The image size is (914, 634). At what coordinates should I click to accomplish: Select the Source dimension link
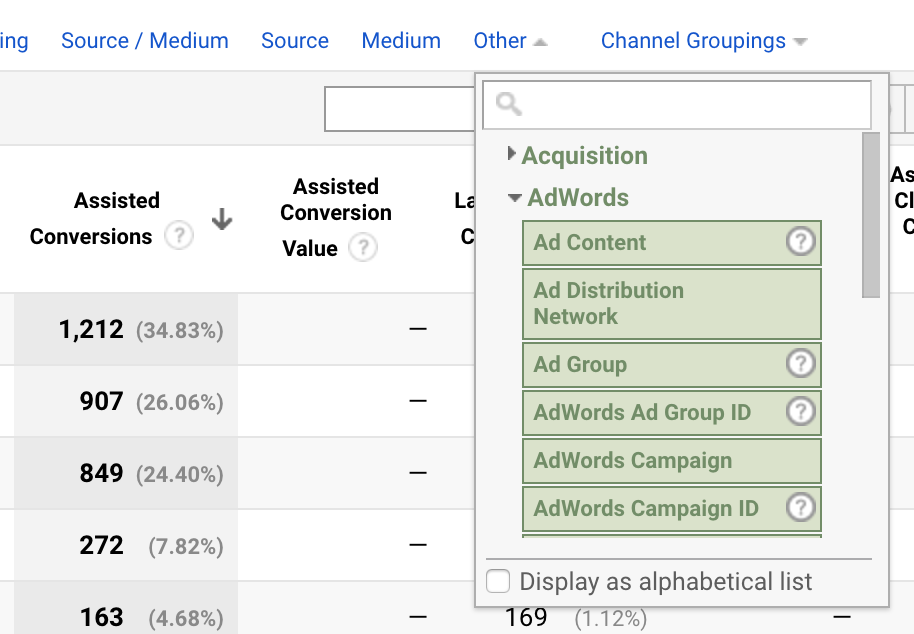click(295, 41)
